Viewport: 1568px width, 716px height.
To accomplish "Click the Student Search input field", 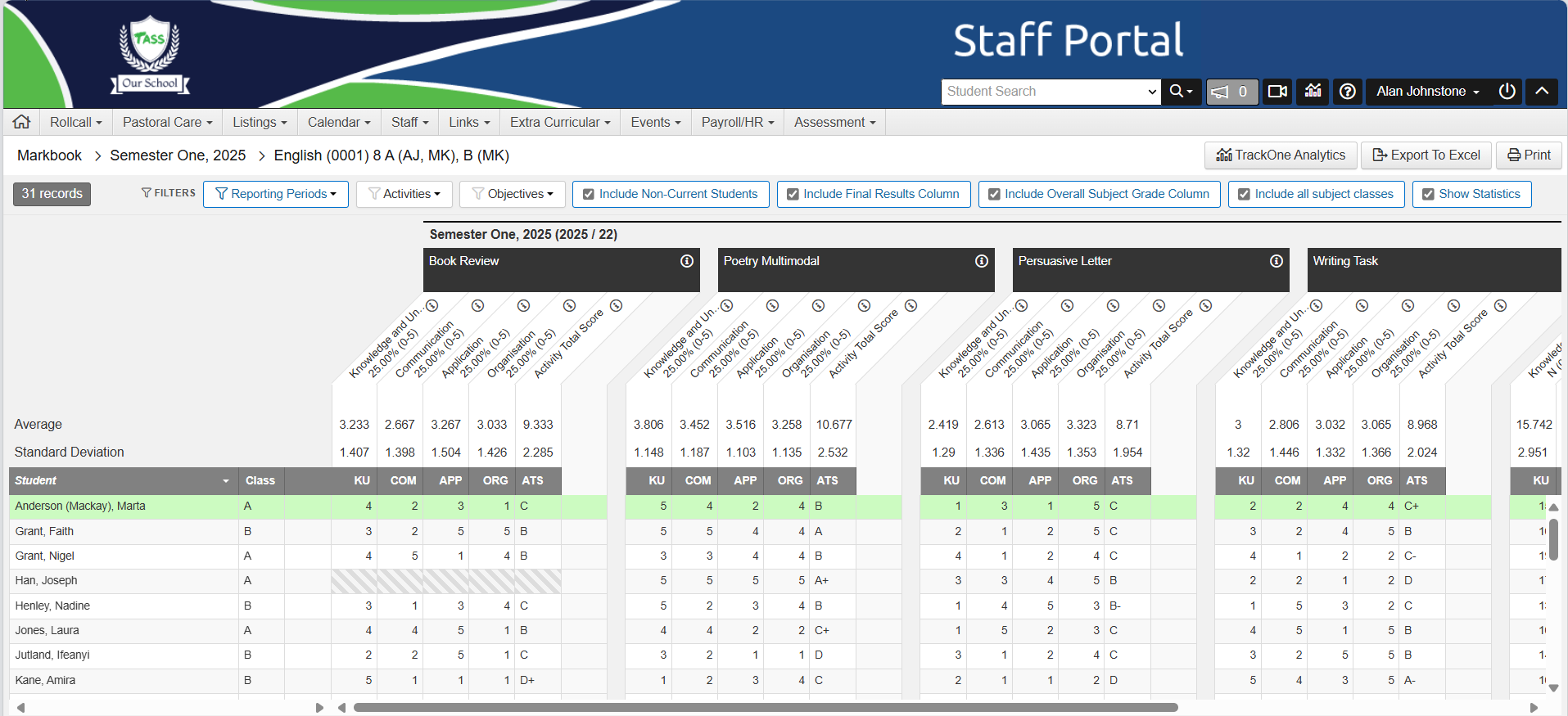I will coord(1043,92).
